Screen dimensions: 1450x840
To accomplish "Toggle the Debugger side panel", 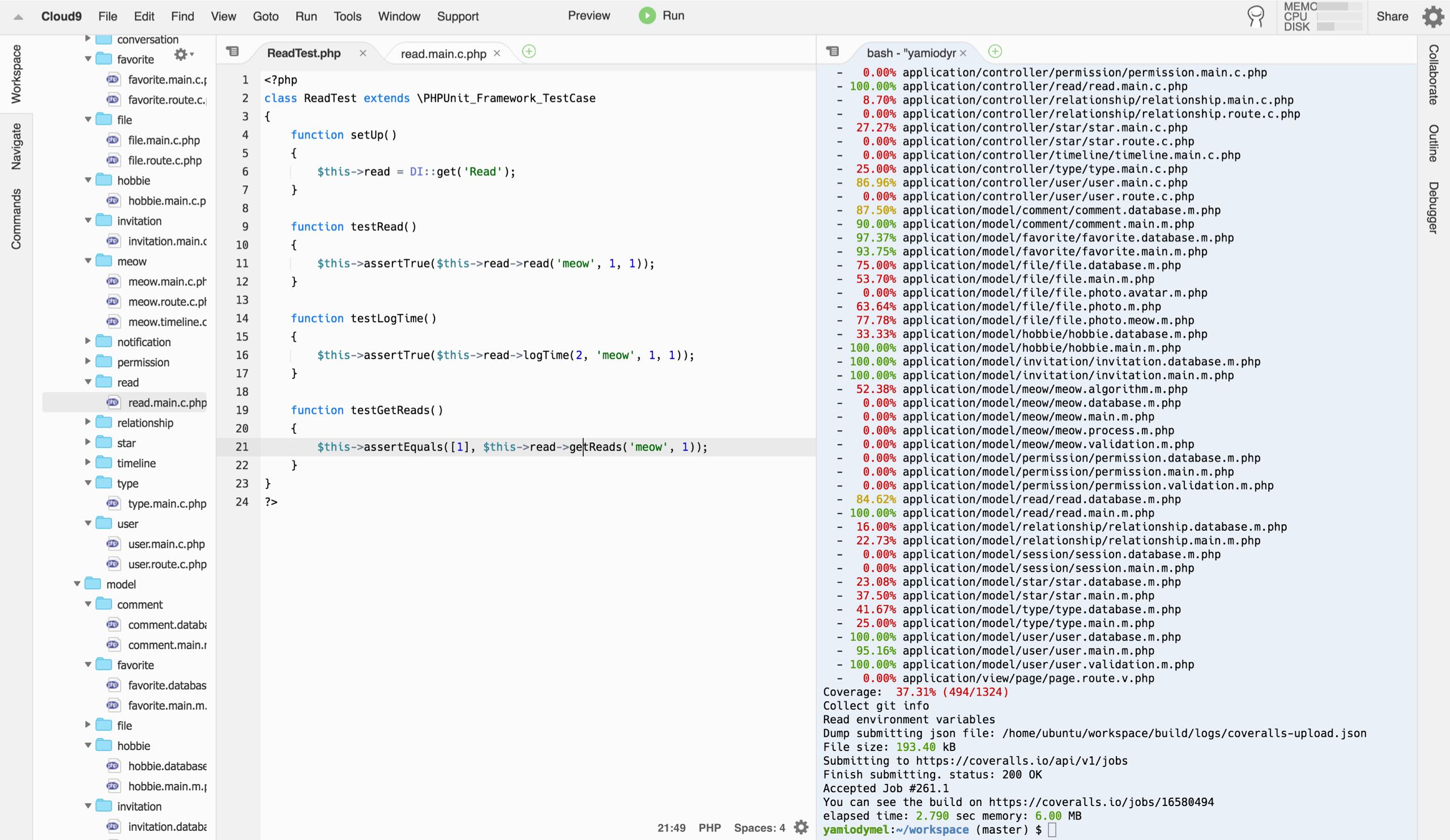I will tap(1434, 207).
